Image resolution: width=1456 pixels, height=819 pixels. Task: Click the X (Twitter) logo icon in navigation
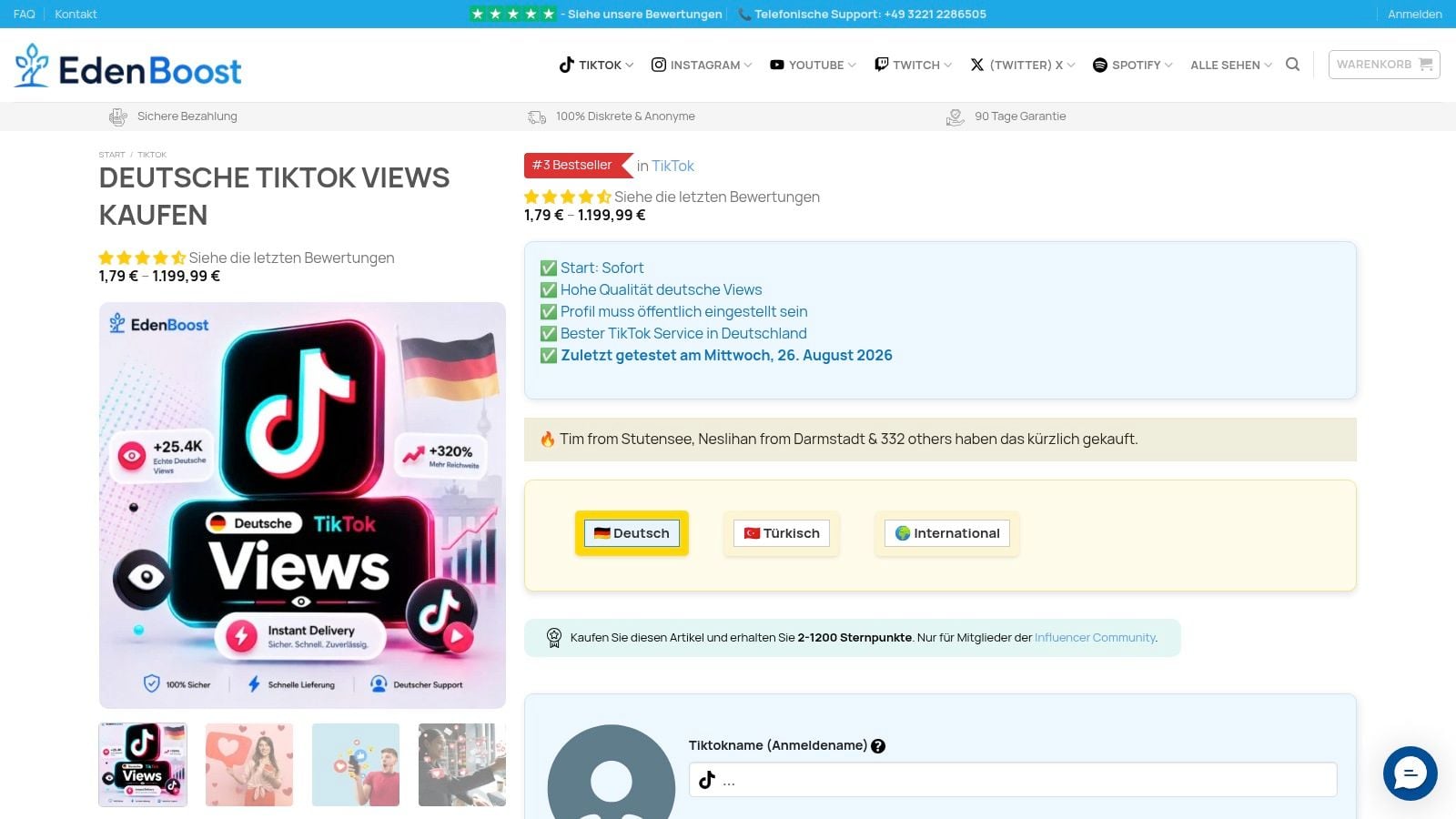(x=977, y=65)
